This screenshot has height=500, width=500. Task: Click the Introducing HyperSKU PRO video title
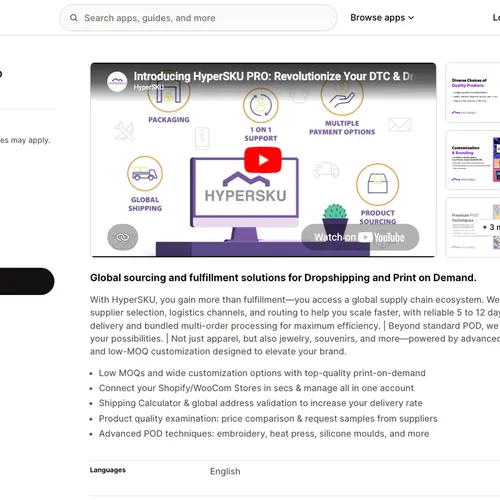tap(274, 76)
